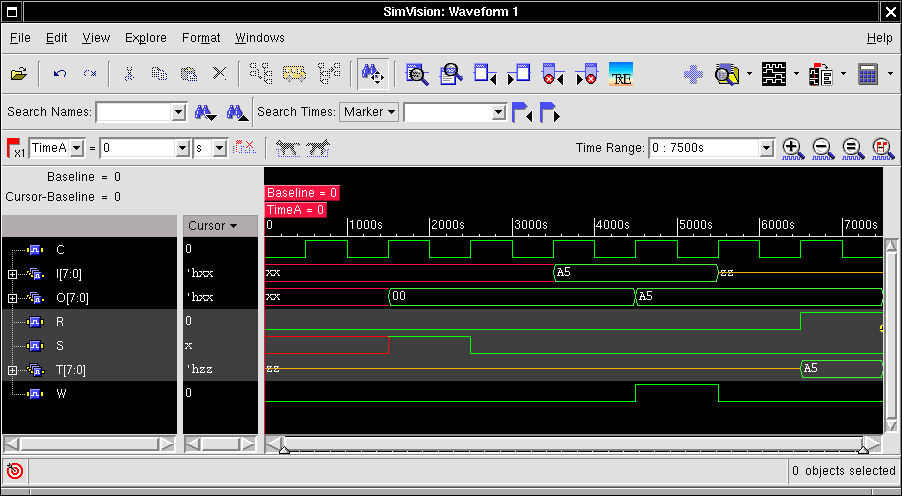Viewport: 902px width, 496px height.
Task: Click the red target icon in status bar
Action: pyautogui.click(x=15, y=471)
